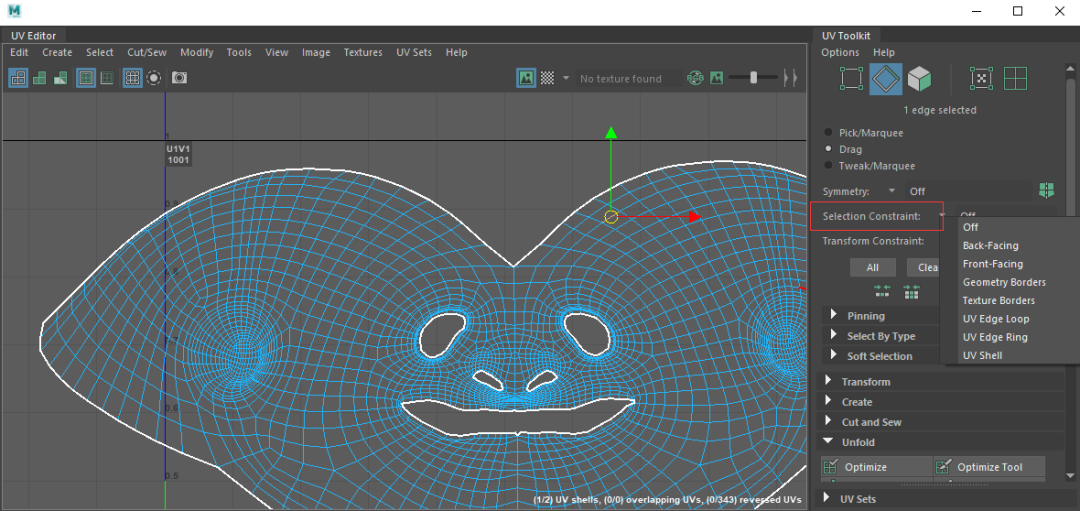Click the shrink selection icon below All

(x=882, y=292)
